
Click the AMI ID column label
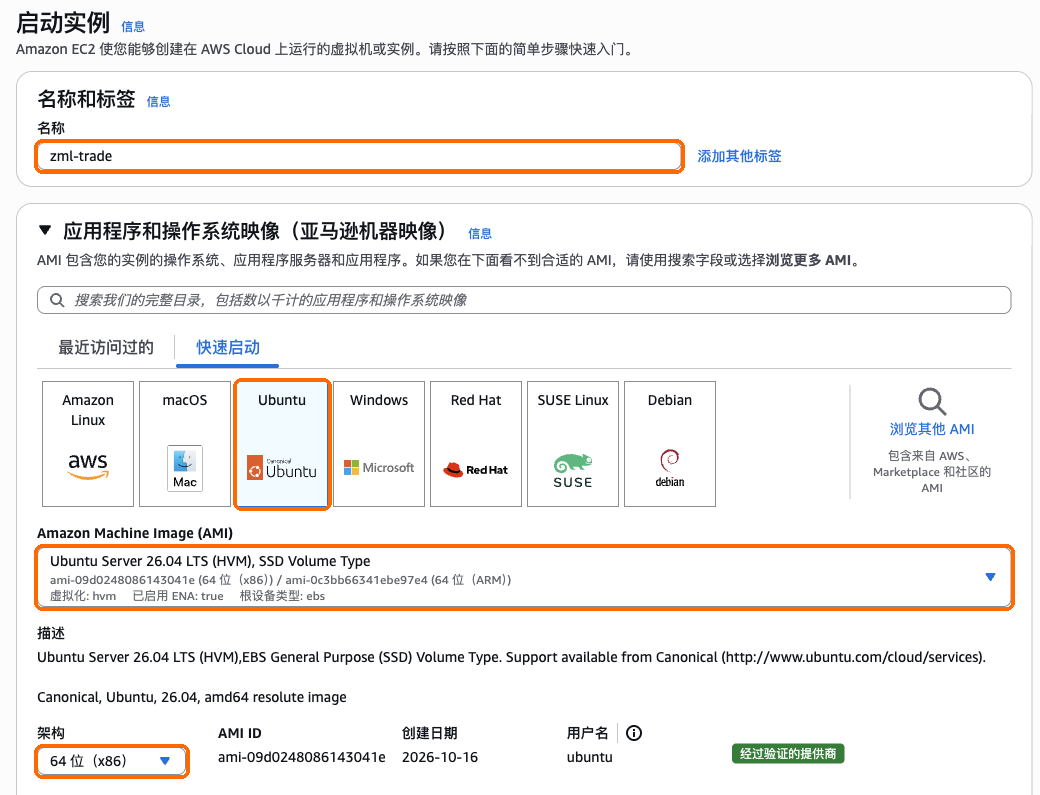[x=239, y=733]
